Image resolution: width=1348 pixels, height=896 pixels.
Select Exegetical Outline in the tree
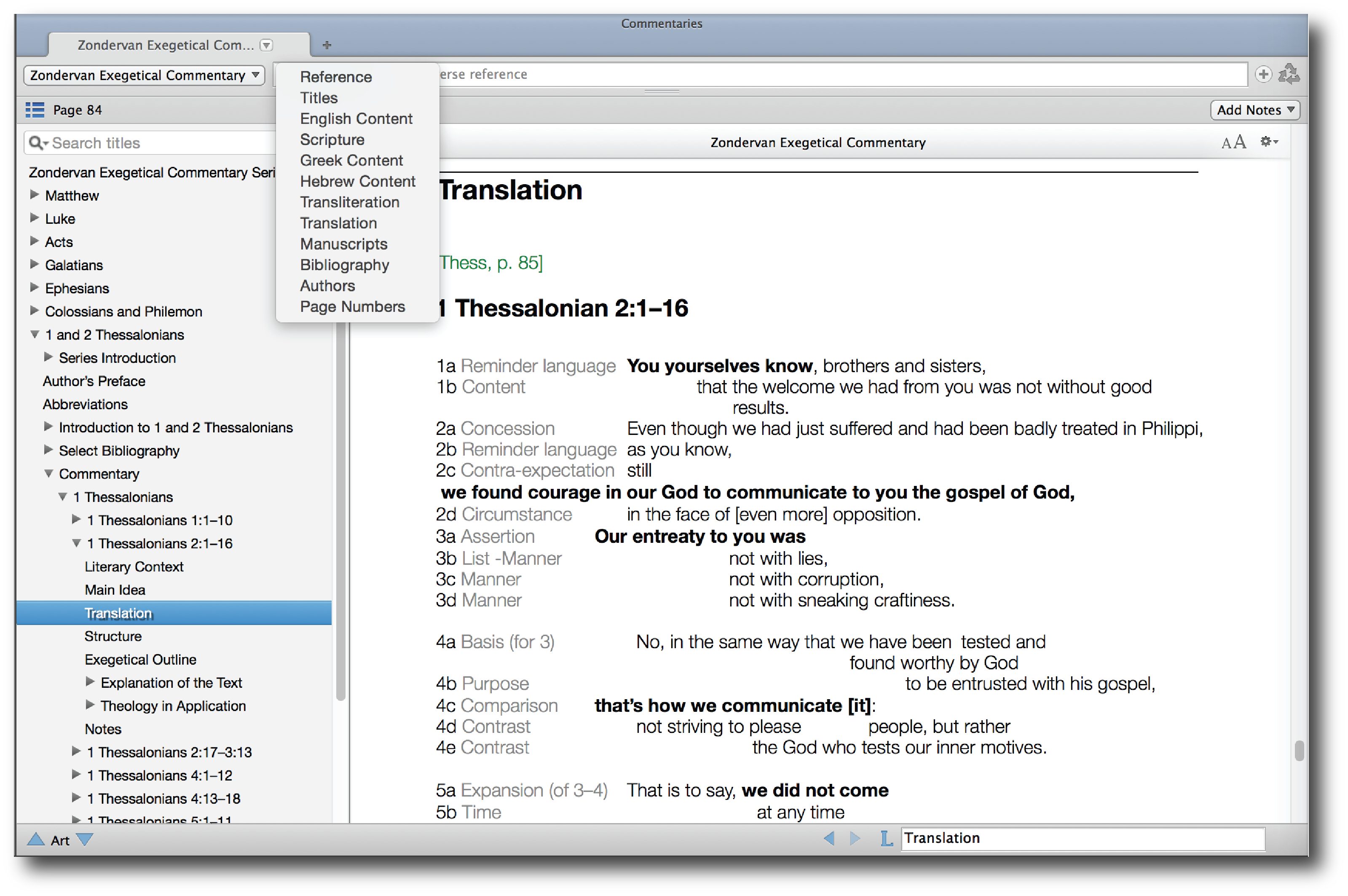point(140,660)
